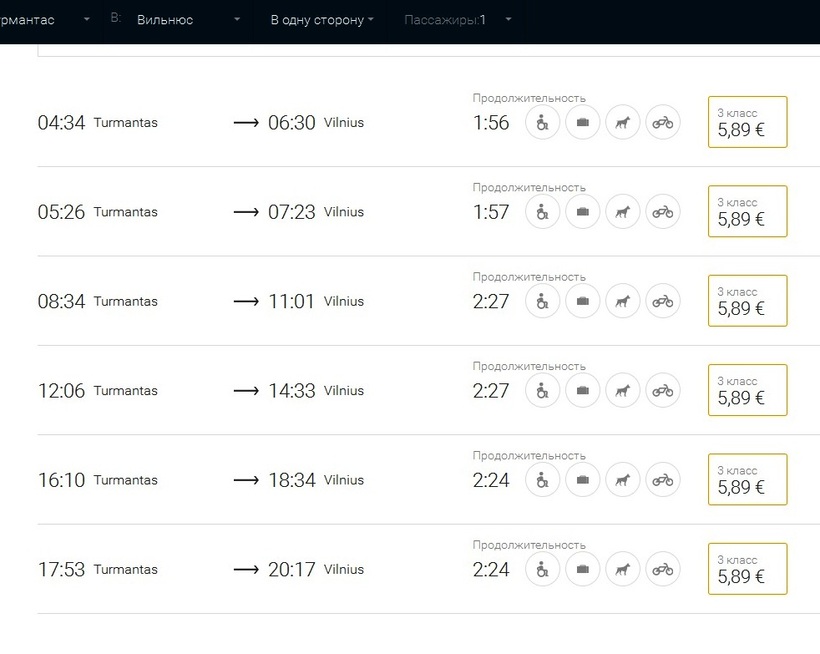The height and width of the screenshot is (654, 820).
Task: Click bicycle icon on 17:53 train row
Action: click(662, 569)
